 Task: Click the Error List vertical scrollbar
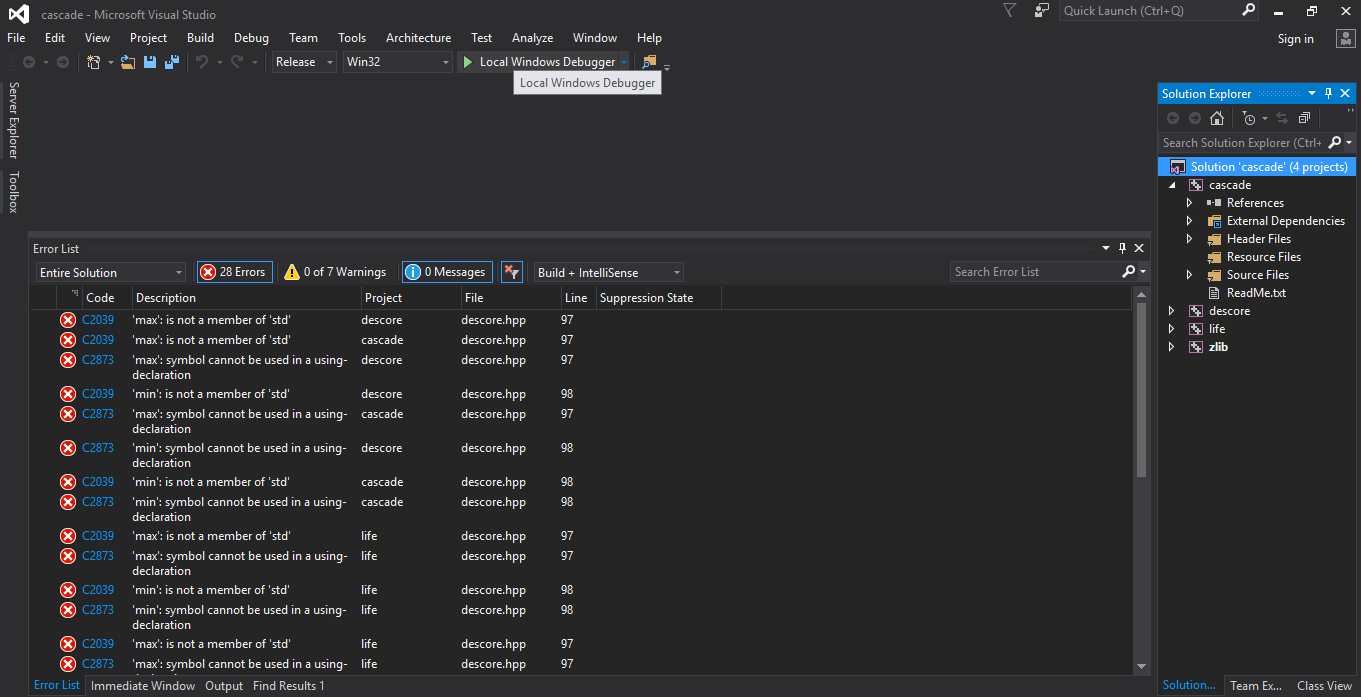1142,390
